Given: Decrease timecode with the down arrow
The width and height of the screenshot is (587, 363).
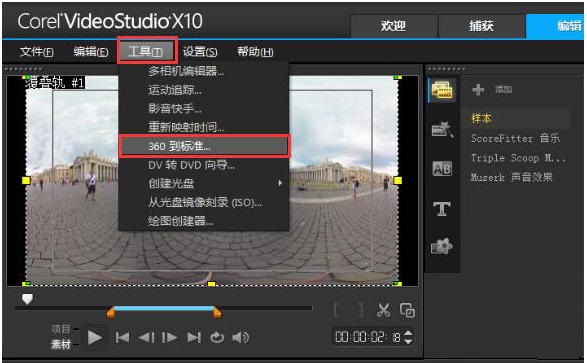Looking at the screenshot, I should tap(408, 341).
